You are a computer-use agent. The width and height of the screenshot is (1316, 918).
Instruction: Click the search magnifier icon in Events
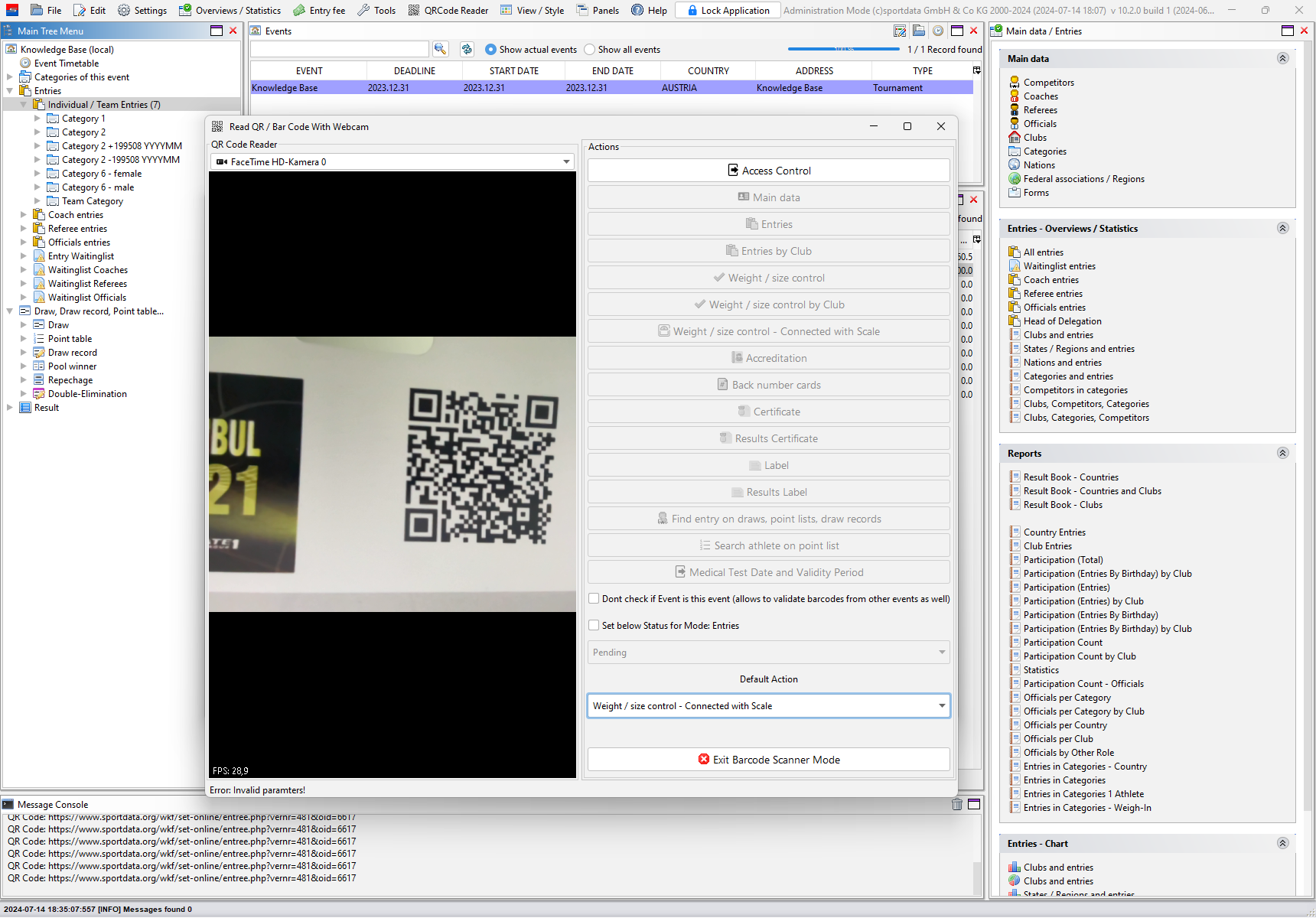click(x=440, y=49)
